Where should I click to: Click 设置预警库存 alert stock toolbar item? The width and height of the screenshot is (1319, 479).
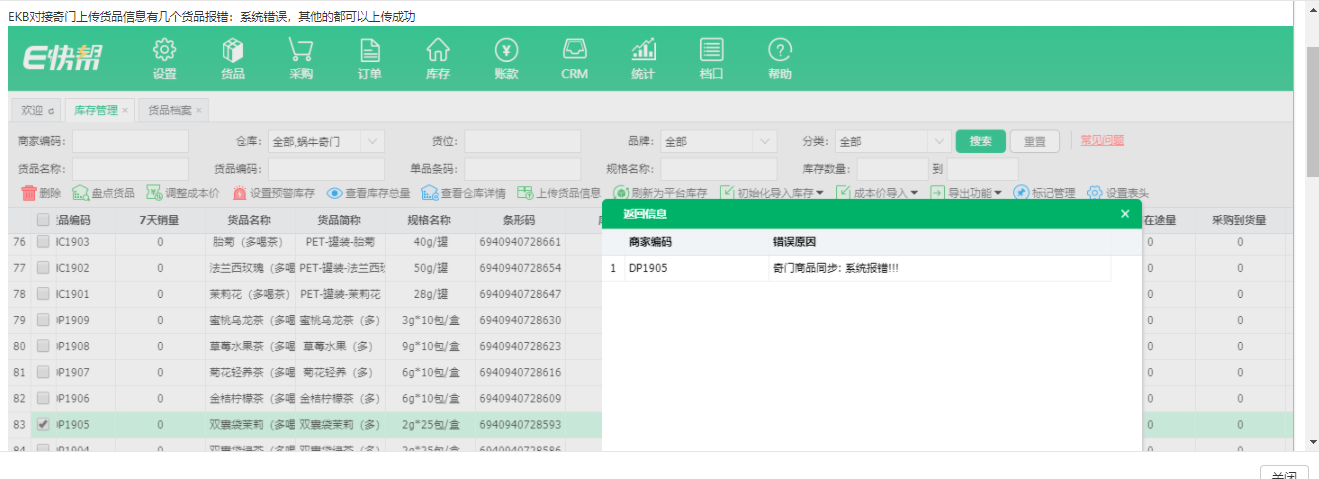tap(273, 193)
